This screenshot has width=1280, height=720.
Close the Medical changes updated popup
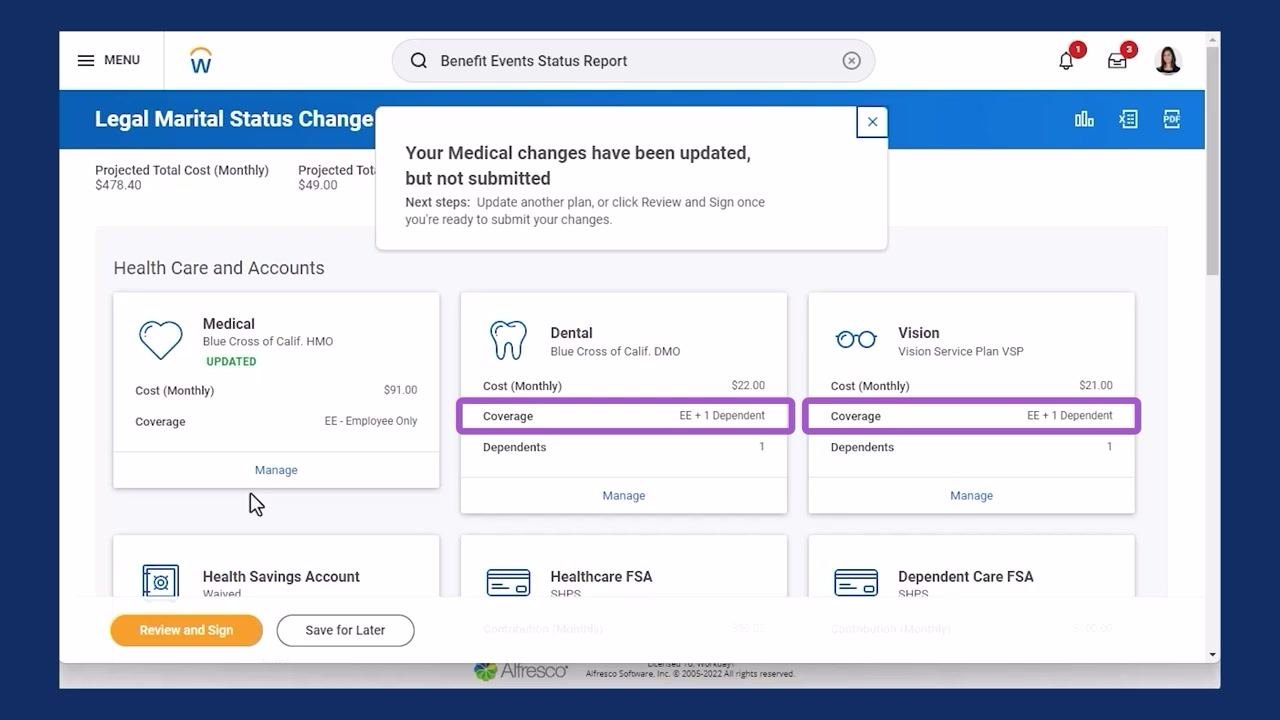pyautogui.click(x=872, y=122)
